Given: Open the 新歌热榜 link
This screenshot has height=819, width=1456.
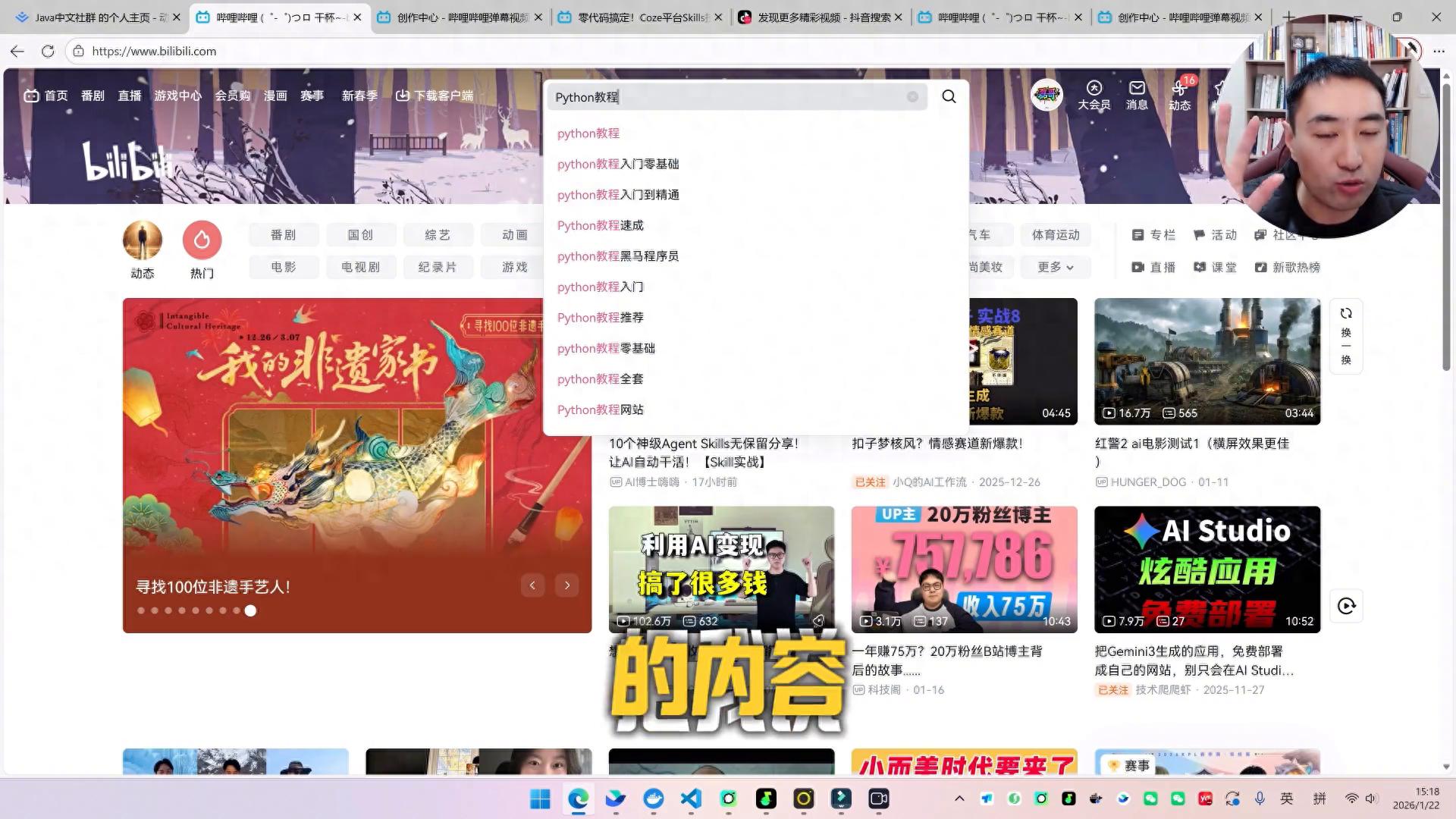Looking at the screenshot, I should pos(1288,267).
